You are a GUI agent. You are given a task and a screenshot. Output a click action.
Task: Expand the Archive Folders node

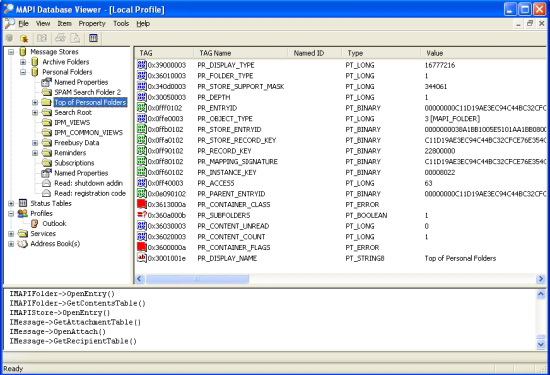pos(23,62)
